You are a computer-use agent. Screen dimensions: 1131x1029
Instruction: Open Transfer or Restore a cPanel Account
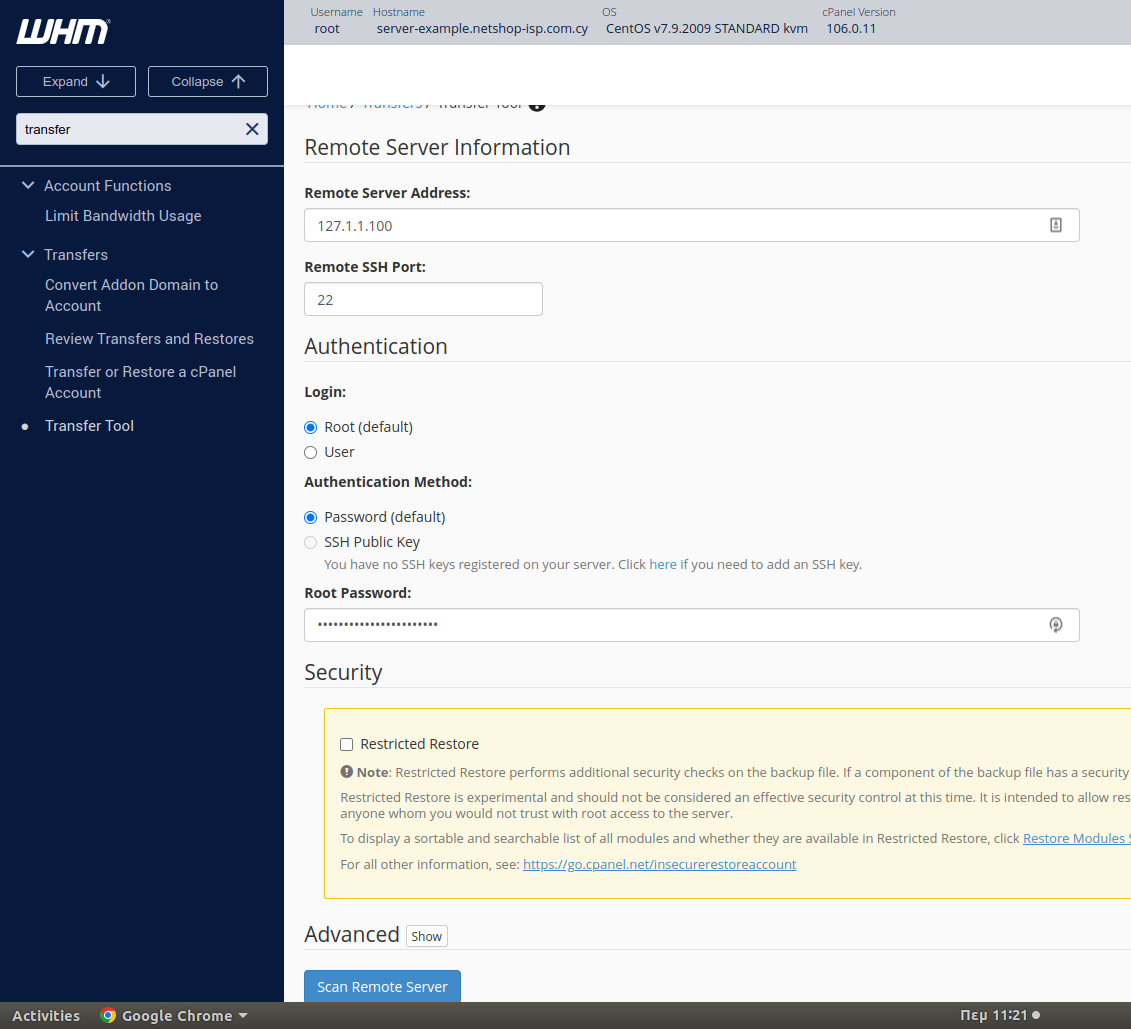point(141,382)
